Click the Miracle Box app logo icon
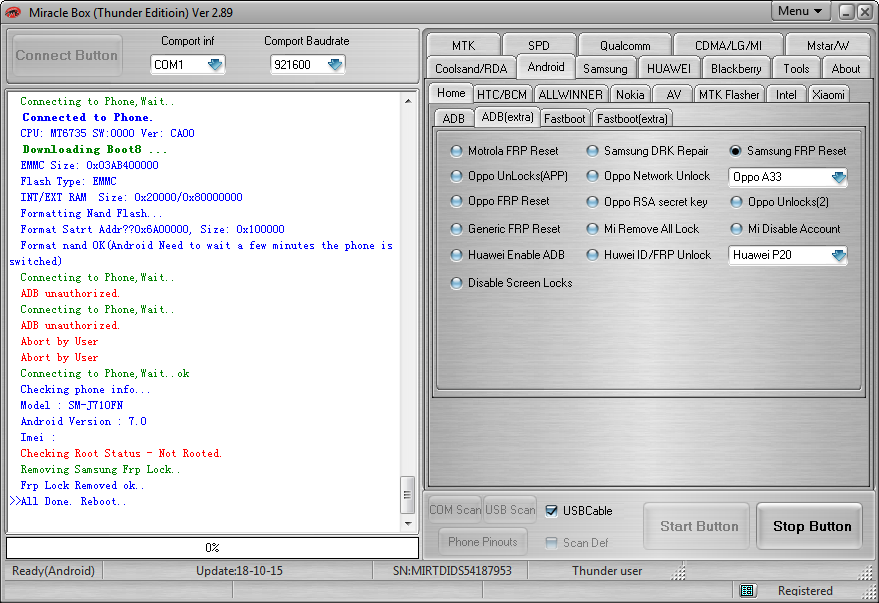Screen dimensions: 879x603 (x=13, y=12)
